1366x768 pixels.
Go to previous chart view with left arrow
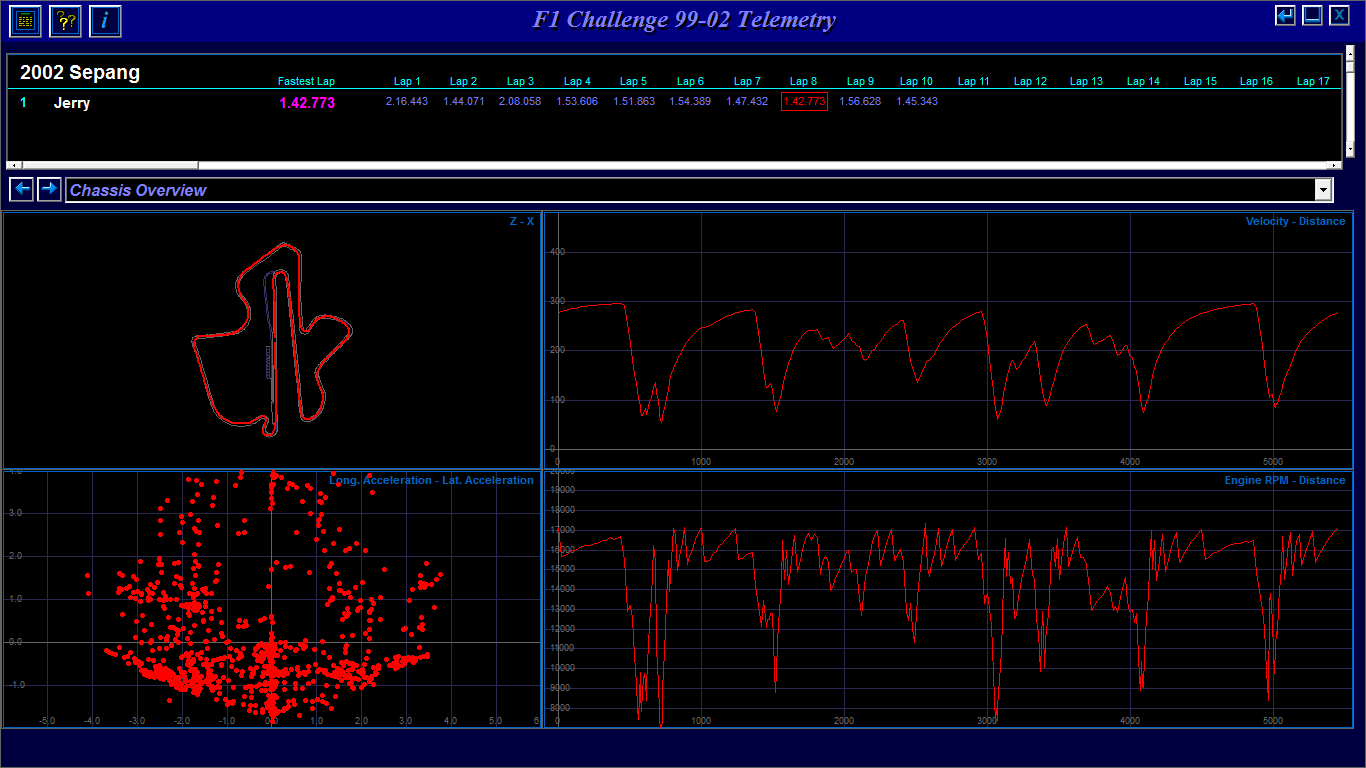pos(21,189)
